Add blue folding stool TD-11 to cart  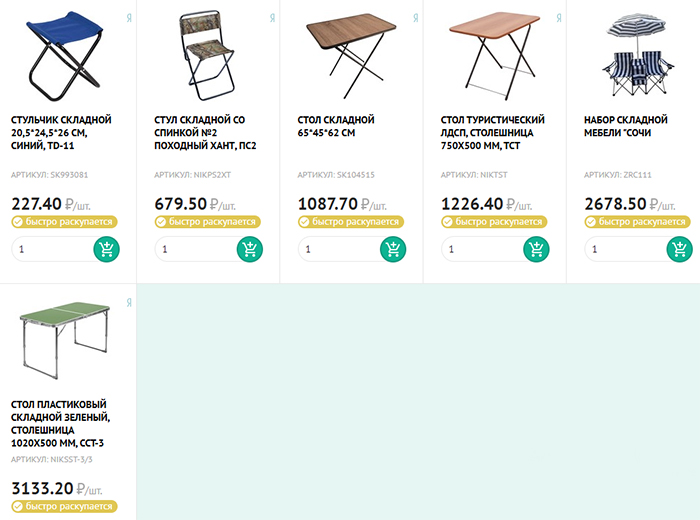pos(107,249)
